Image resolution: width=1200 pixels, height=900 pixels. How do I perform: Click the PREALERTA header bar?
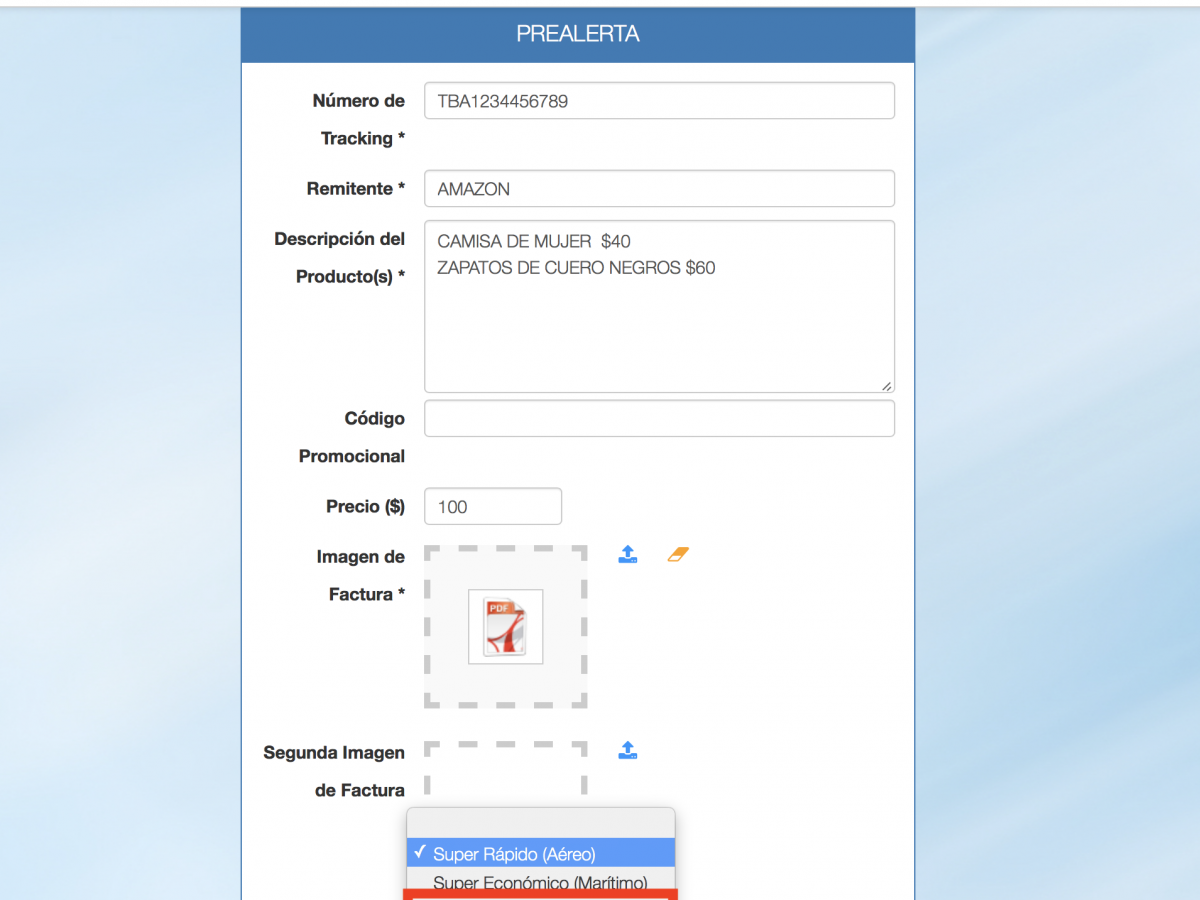(x=577, y=34)
